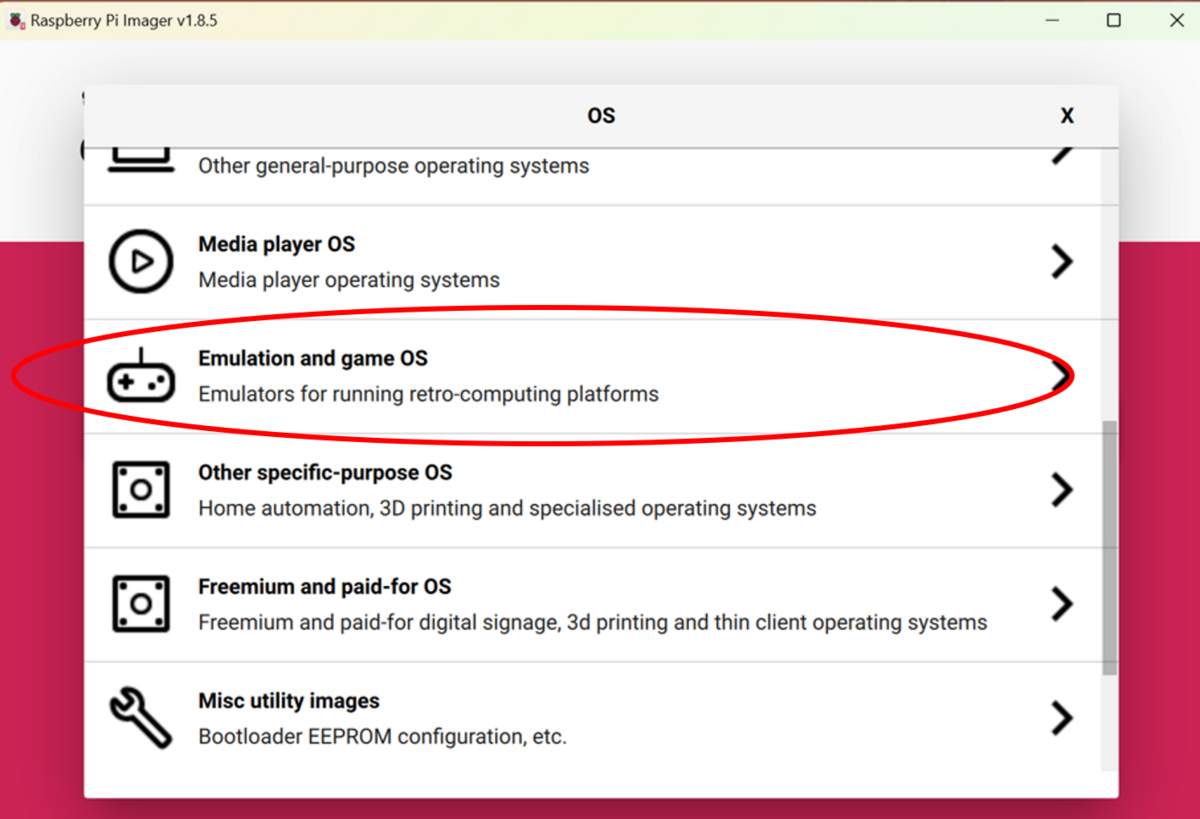This screenshot has width=1200, height=819.
Task: Expand the Freemium and paid-for OS chevron
Action: pos(1062,604)
